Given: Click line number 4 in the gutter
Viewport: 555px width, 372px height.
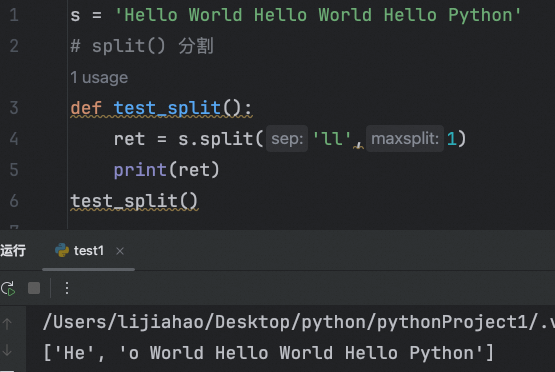Looking at the screenshot, I should click(14, 138).
